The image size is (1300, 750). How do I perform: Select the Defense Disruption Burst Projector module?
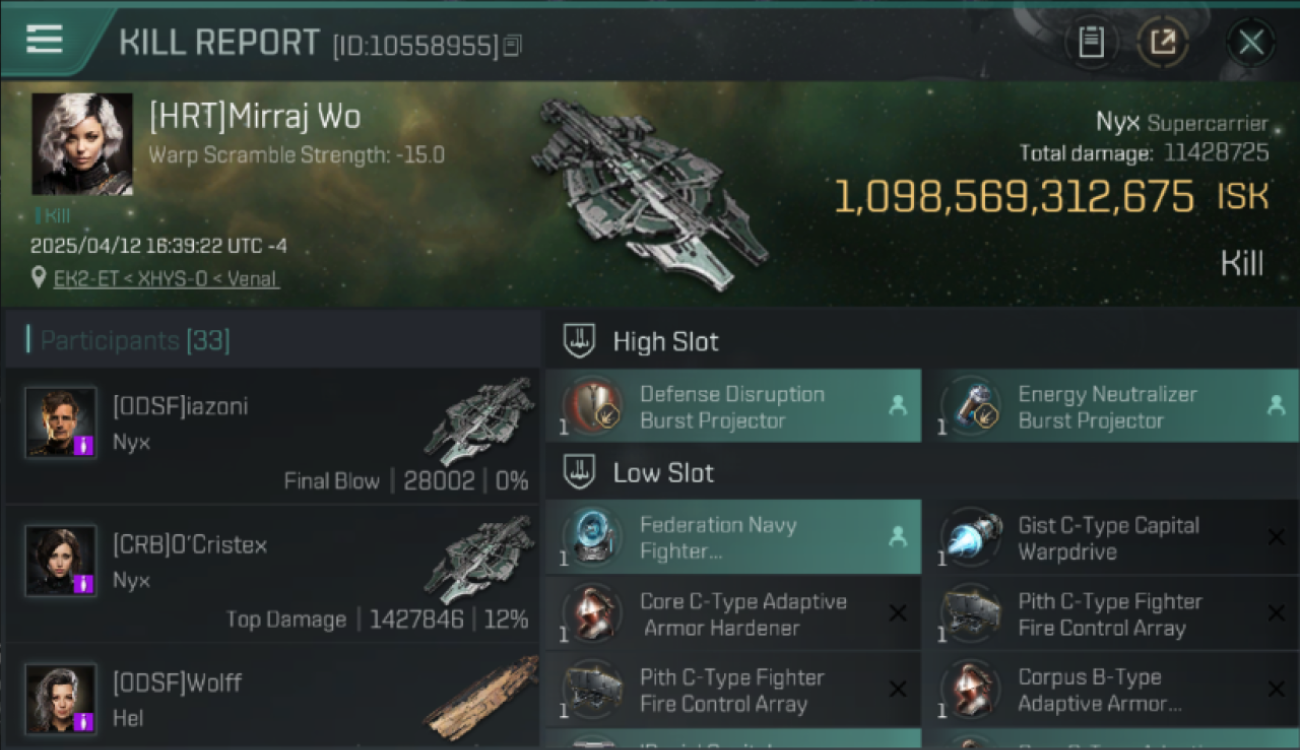[x=733, y=407]
